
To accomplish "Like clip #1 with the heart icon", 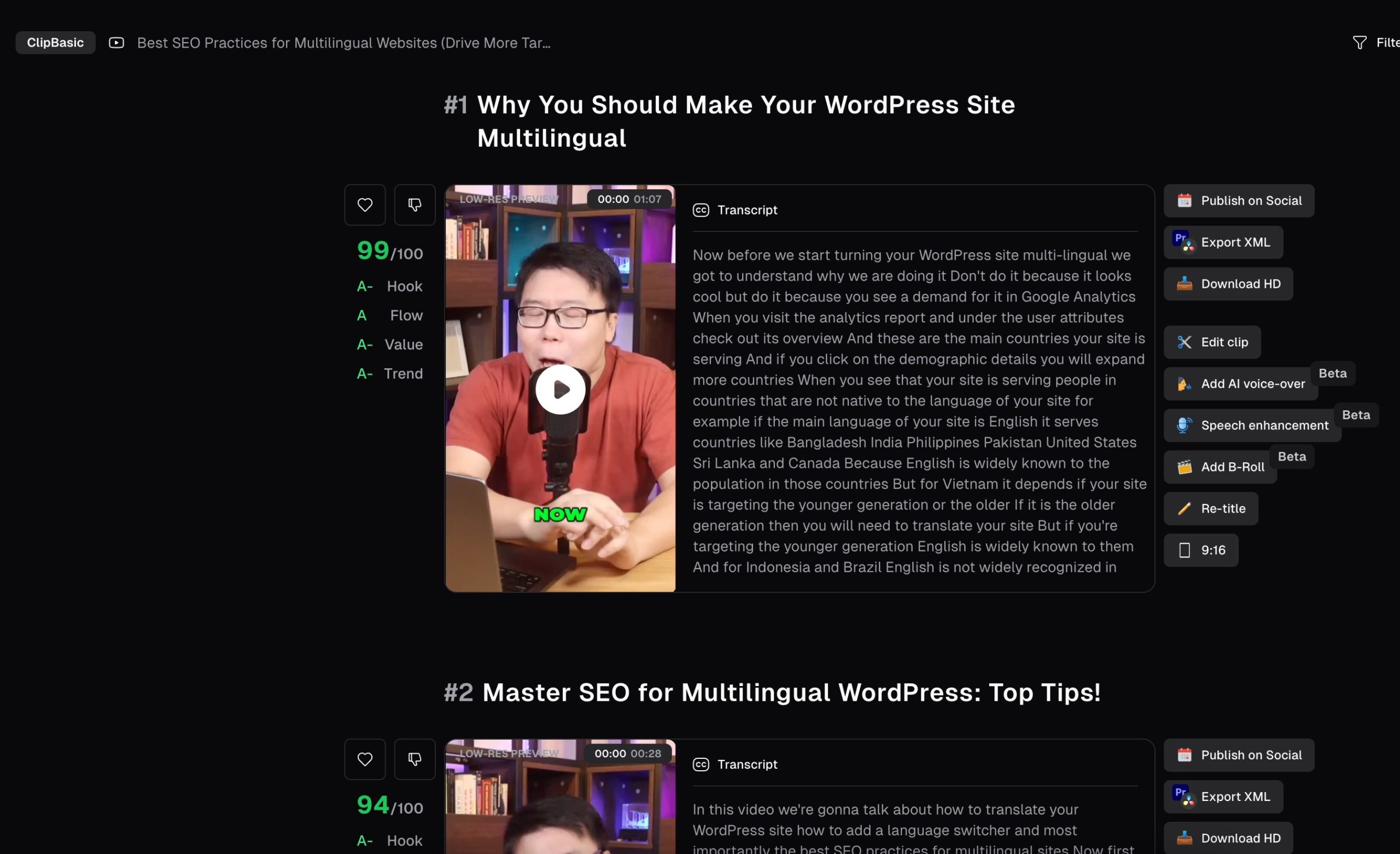I will [365, 205].
